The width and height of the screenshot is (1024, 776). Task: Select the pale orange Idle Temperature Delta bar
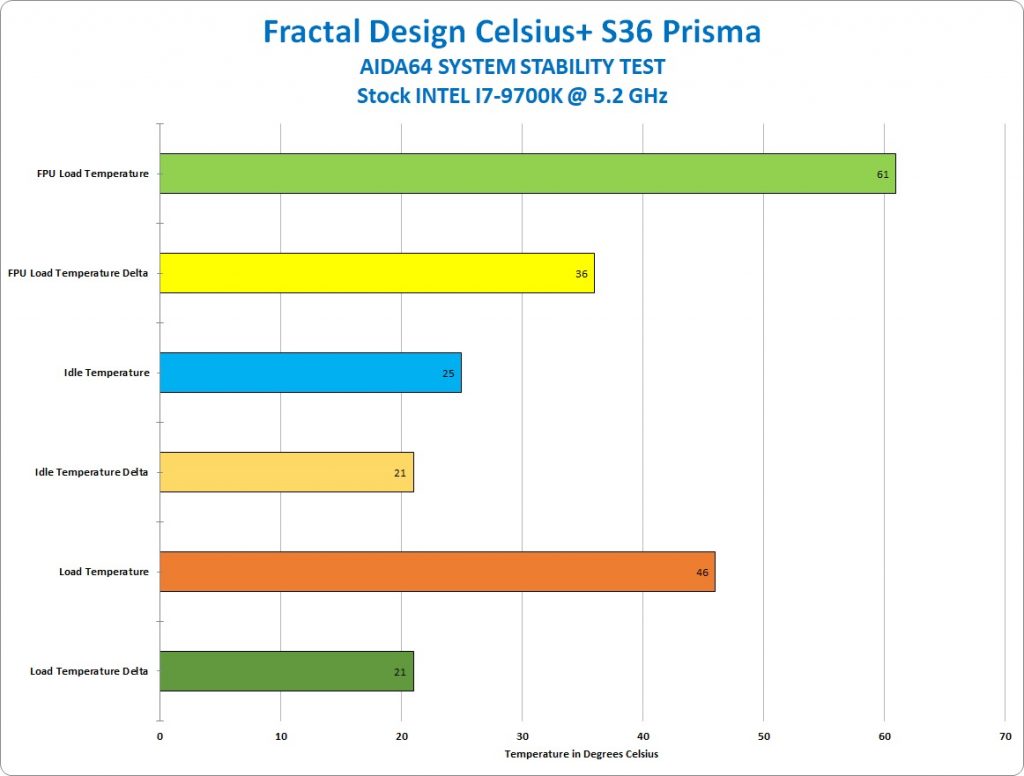tap(287, 472)
